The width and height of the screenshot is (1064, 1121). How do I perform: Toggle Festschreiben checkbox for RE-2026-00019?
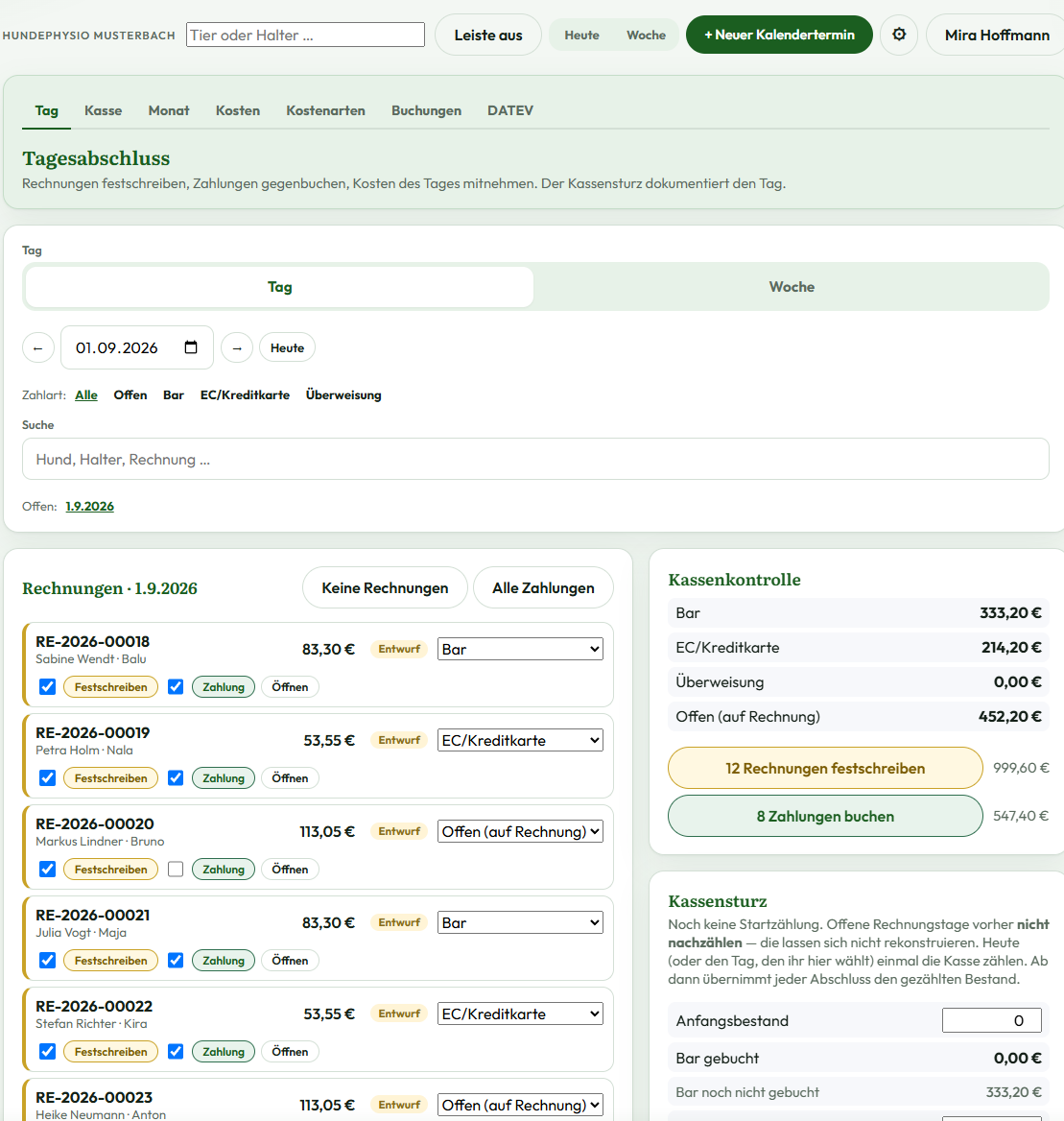click(47, 777)
